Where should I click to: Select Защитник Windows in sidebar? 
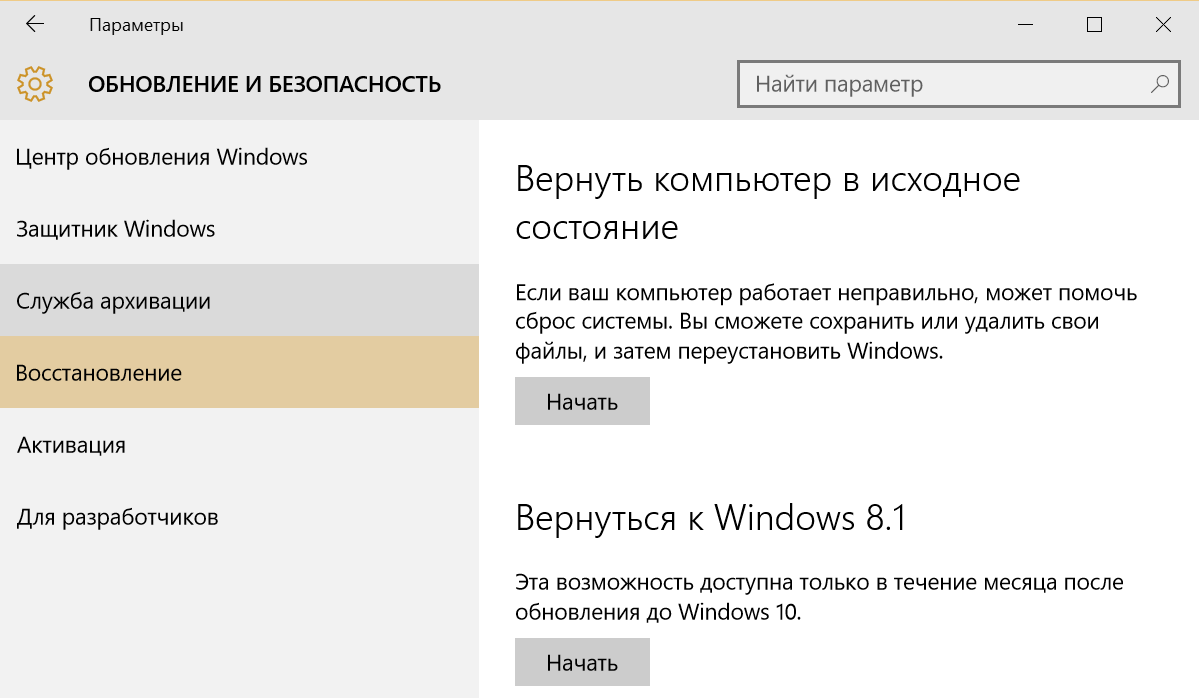239,229
